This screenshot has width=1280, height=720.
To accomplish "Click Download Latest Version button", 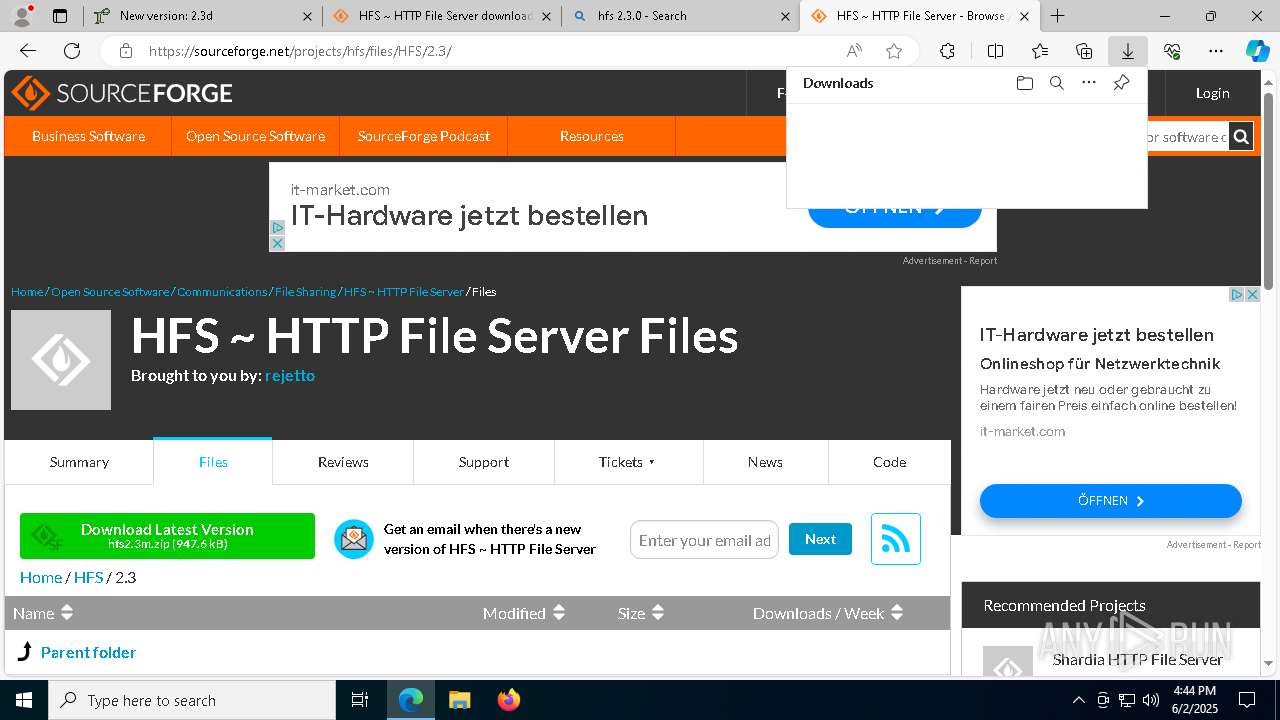I will click(x=167, y=536).
